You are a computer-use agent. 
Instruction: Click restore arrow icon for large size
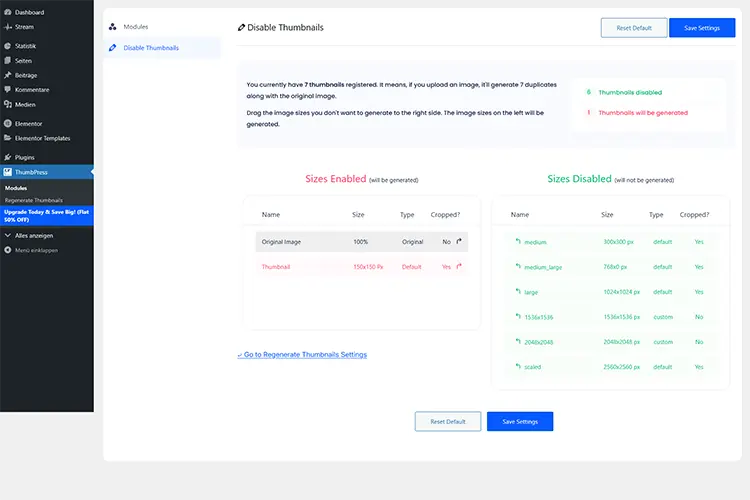(x=518, y=291)
